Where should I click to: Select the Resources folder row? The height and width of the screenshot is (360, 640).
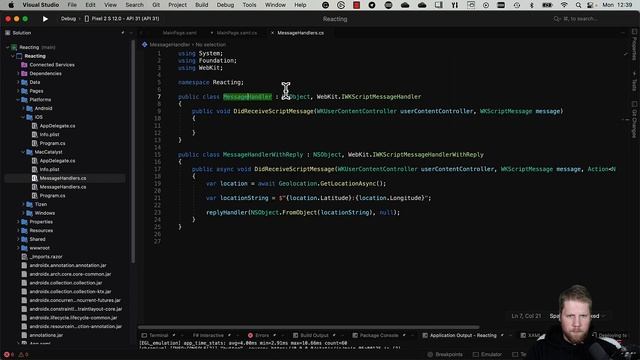[41, 231]
